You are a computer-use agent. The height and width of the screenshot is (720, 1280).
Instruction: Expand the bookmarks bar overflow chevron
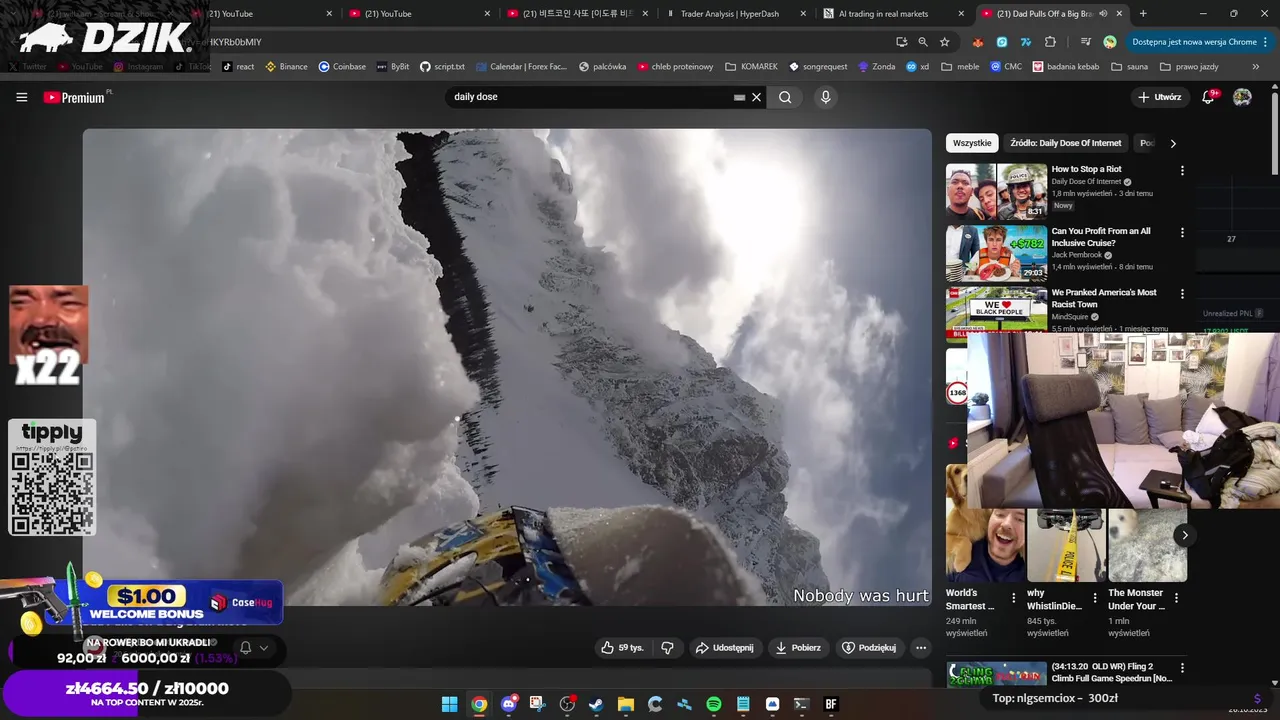tap(1256, 66)
